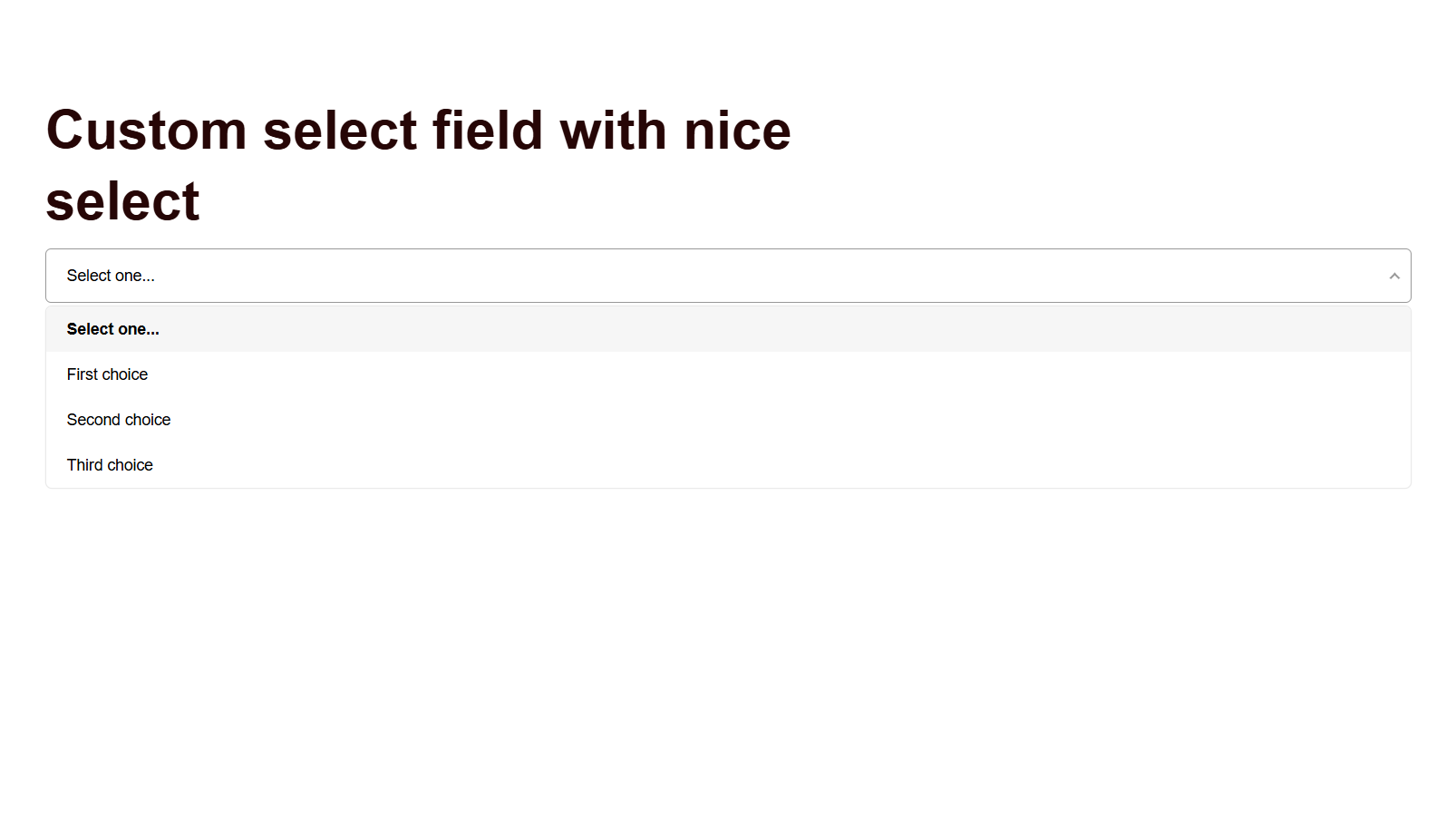
Task: Click the Third choice list entry
Action: [110, 465]
